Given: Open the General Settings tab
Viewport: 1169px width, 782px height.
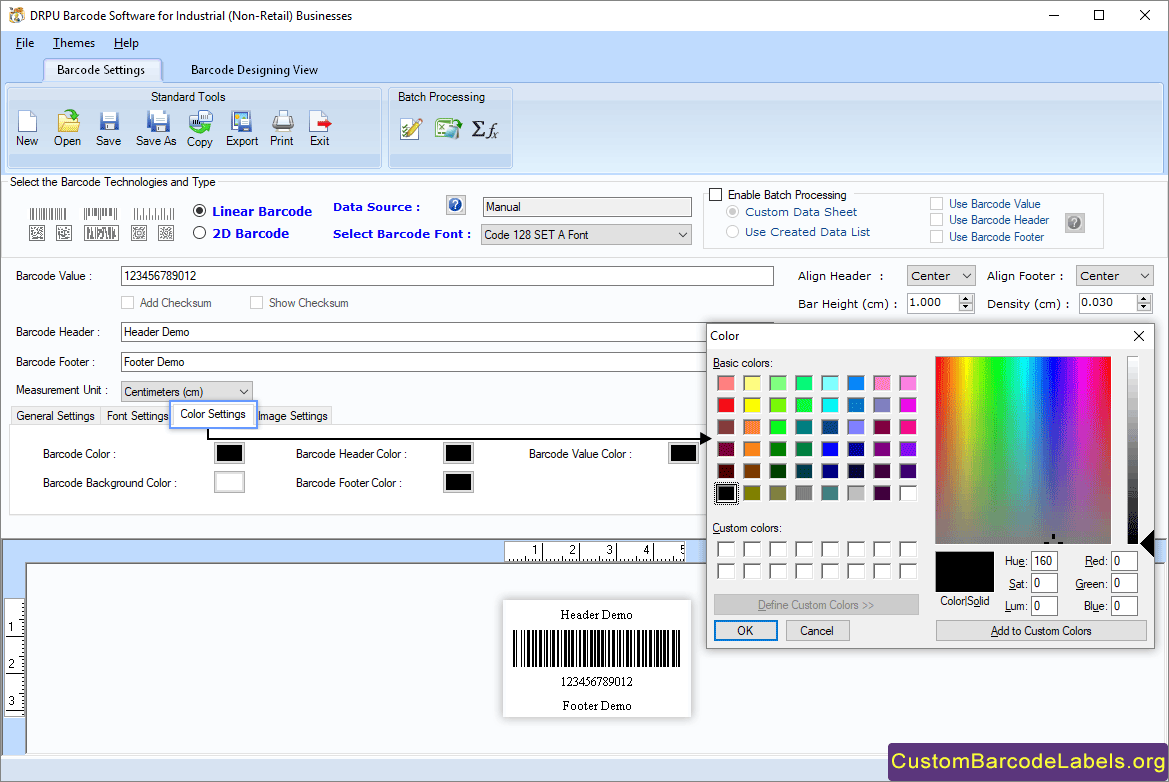Looking at the screenshot, I should point(55,416).
